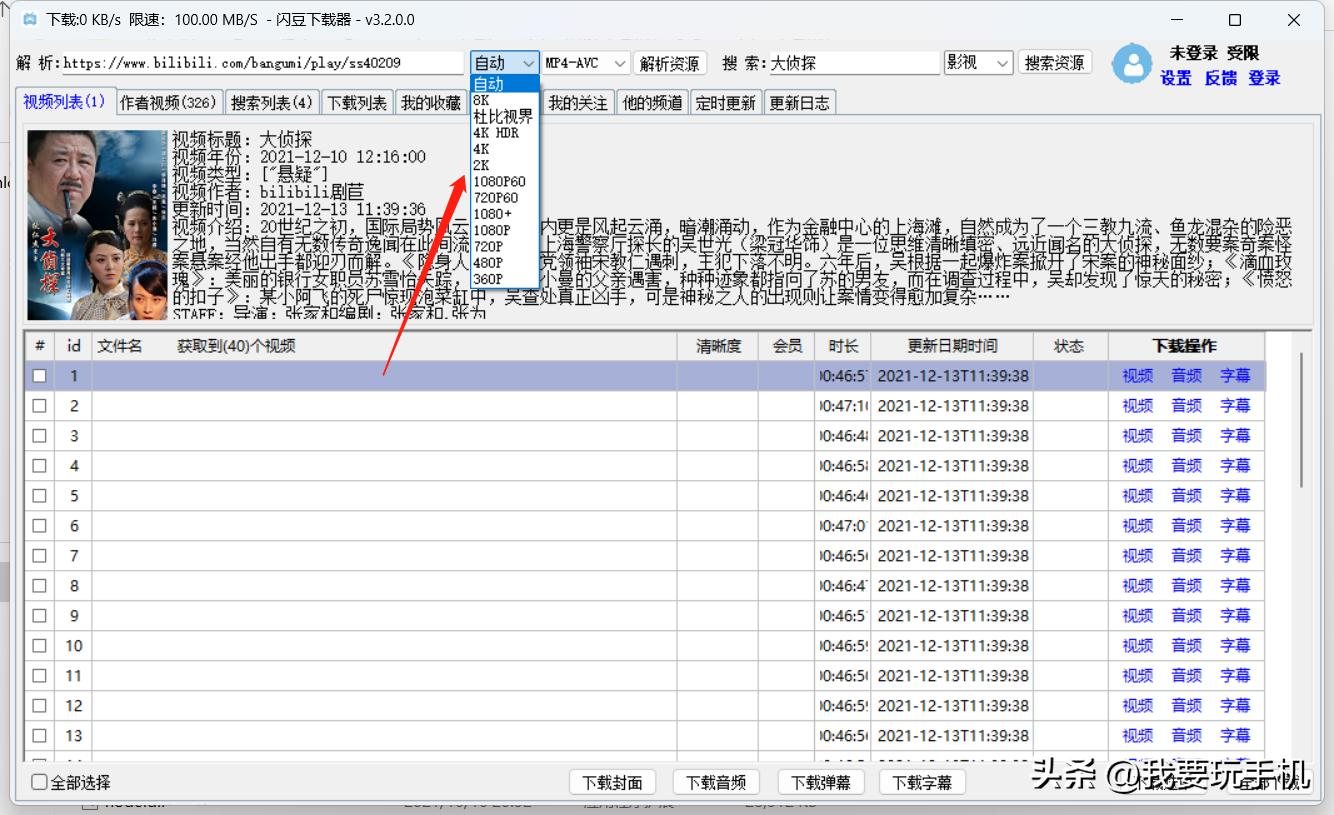The image size is (1334, 815).
Task: Click the 大侦探 poster thumbnail
Action: pos(97,224)
